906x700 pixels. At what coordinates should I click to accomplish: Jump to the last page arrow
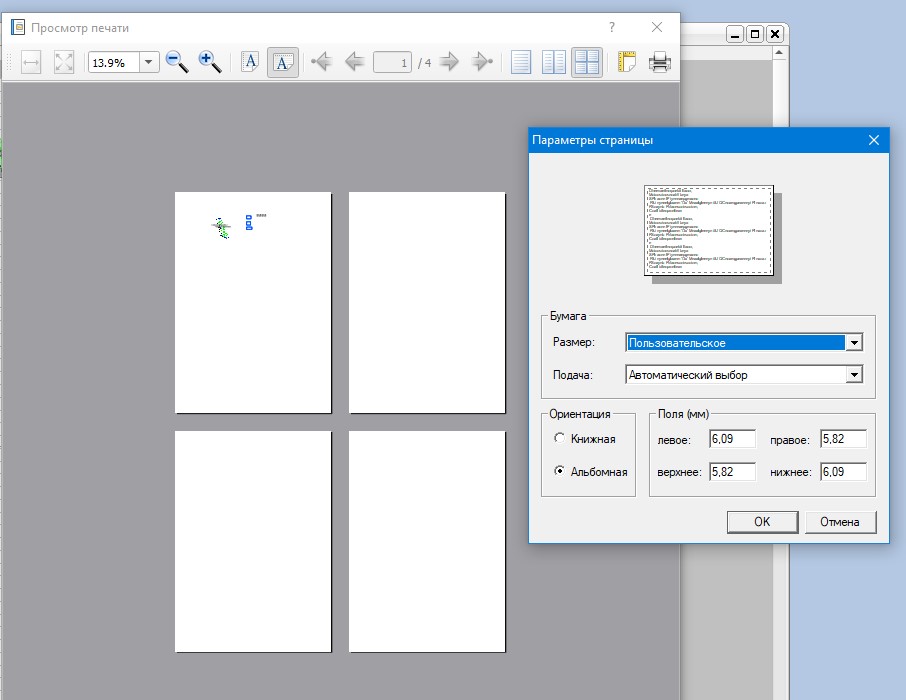click(482, 62)
